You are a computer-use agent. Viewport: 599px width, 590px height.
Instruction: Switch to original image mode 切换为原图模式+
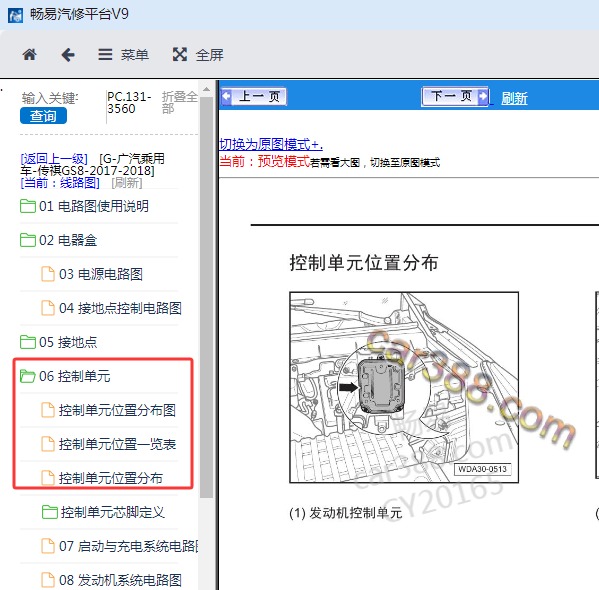[x=271, y=144]
